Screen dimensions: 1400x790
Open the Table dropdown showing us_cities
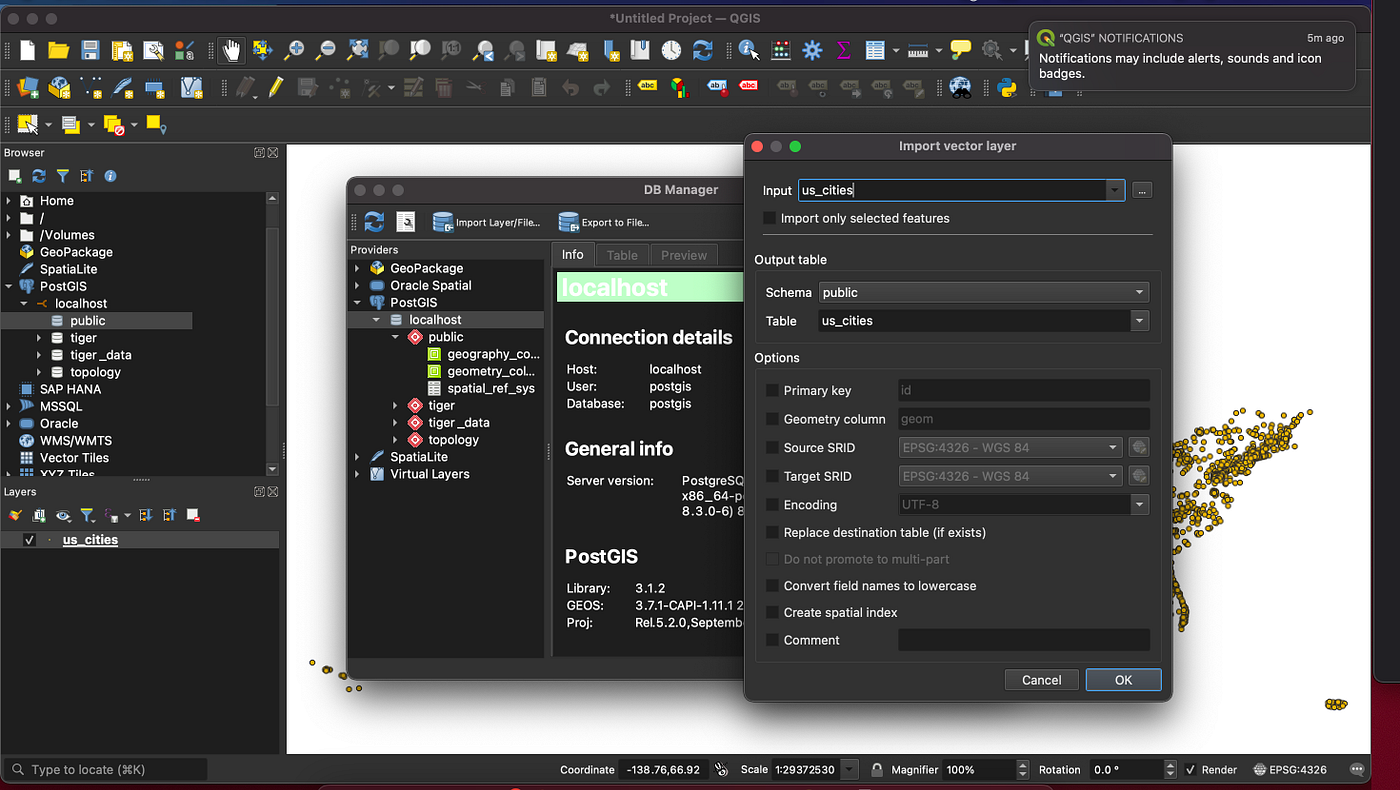pyautogui.click(x=1139, y=321)
